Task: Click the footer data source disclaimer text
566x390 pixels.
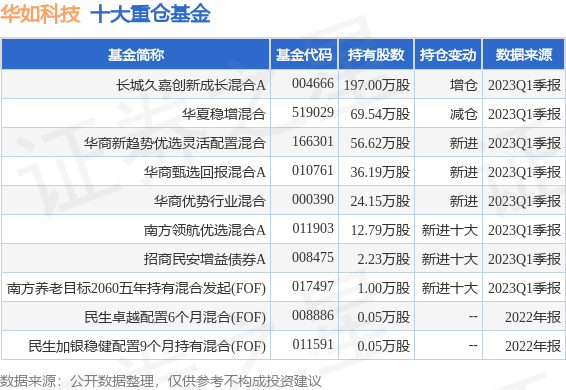Action: (x=160, y=381)
